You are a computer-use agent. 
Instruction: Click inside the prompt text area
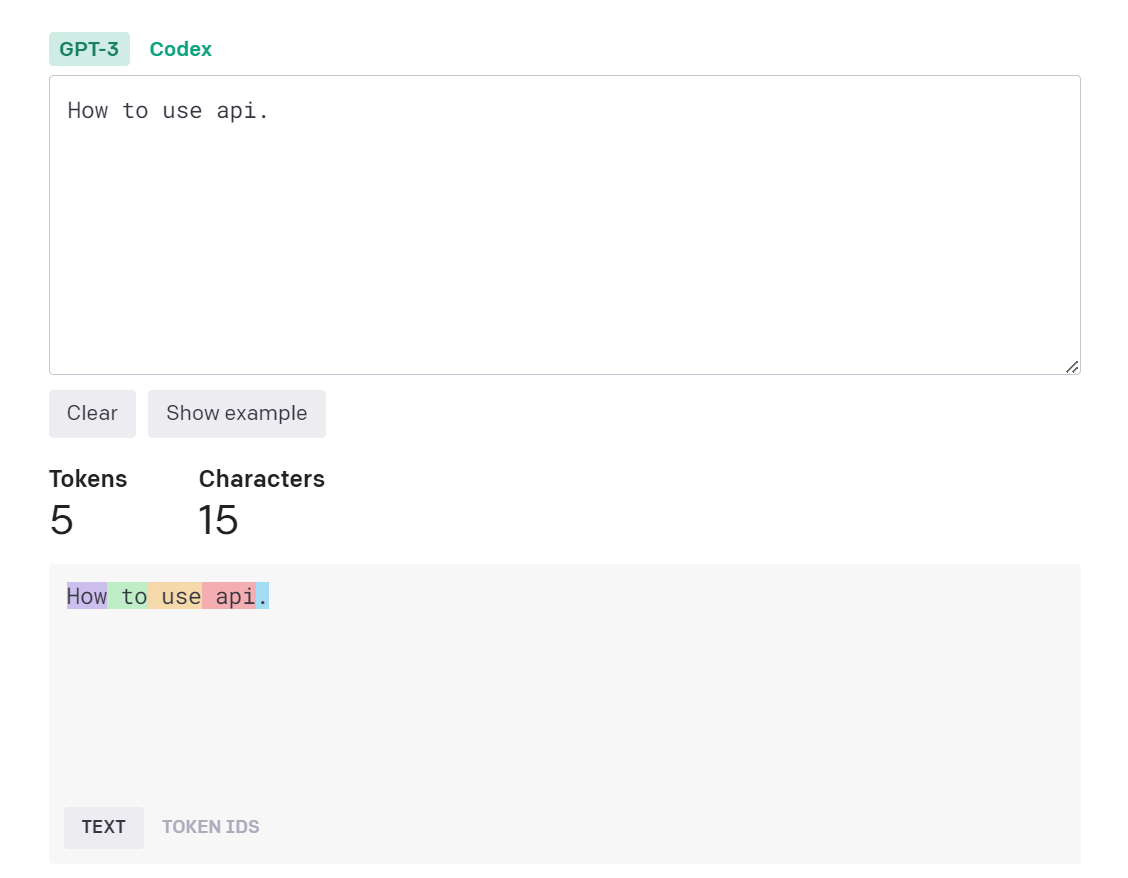[564, 240]
